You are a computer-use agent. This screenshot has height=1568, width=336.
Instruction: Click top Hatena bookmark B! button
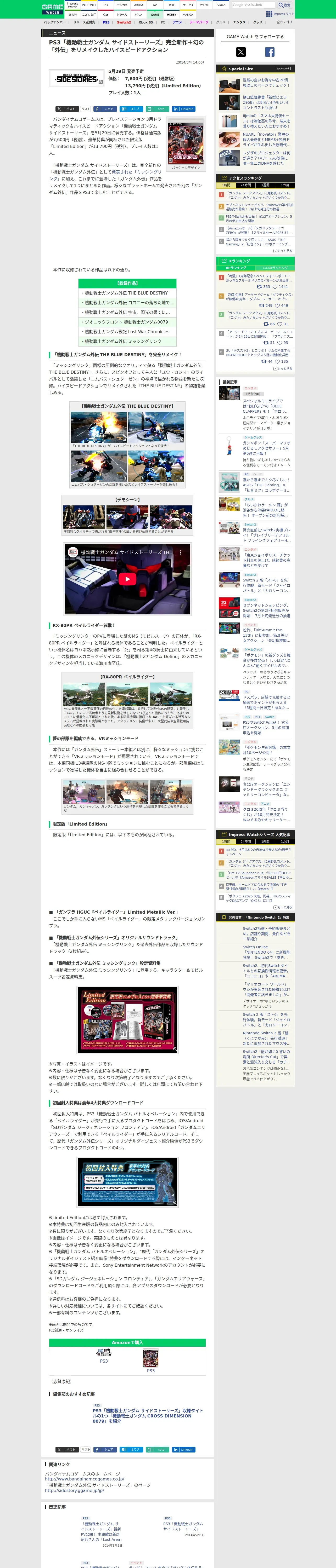click(x=131, y=109)
